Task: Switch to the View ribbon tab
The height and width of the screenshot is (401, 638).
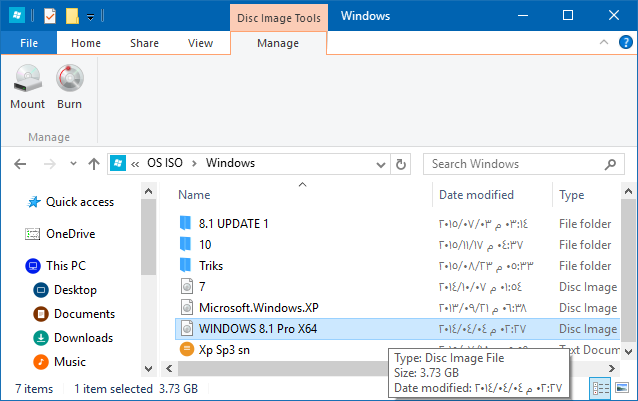Action: click(200, 43)
